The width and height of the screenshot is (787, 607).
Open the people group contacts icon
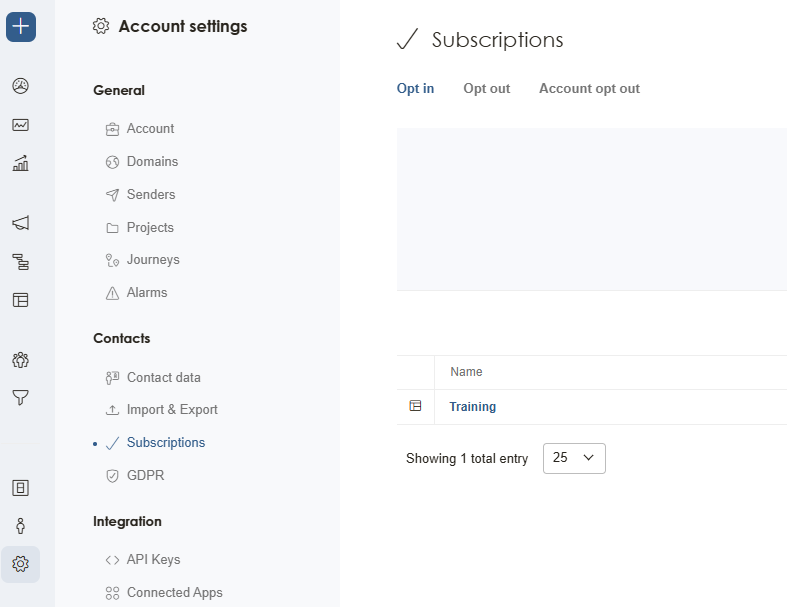(20, 360)
